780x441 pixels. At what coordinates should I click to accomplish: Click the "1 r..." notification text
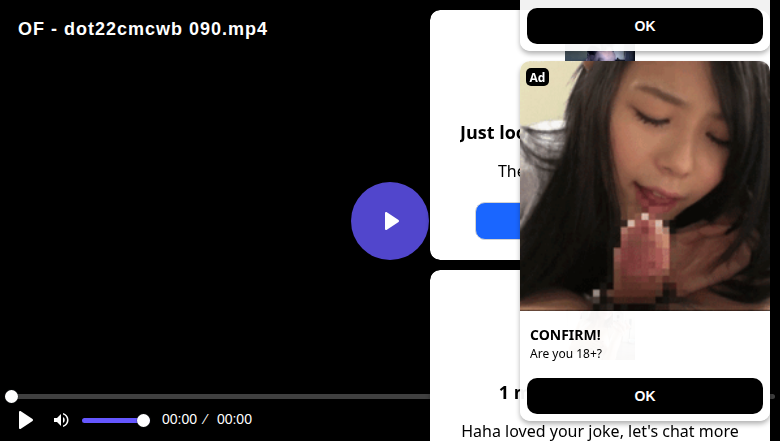click(509, 393)
